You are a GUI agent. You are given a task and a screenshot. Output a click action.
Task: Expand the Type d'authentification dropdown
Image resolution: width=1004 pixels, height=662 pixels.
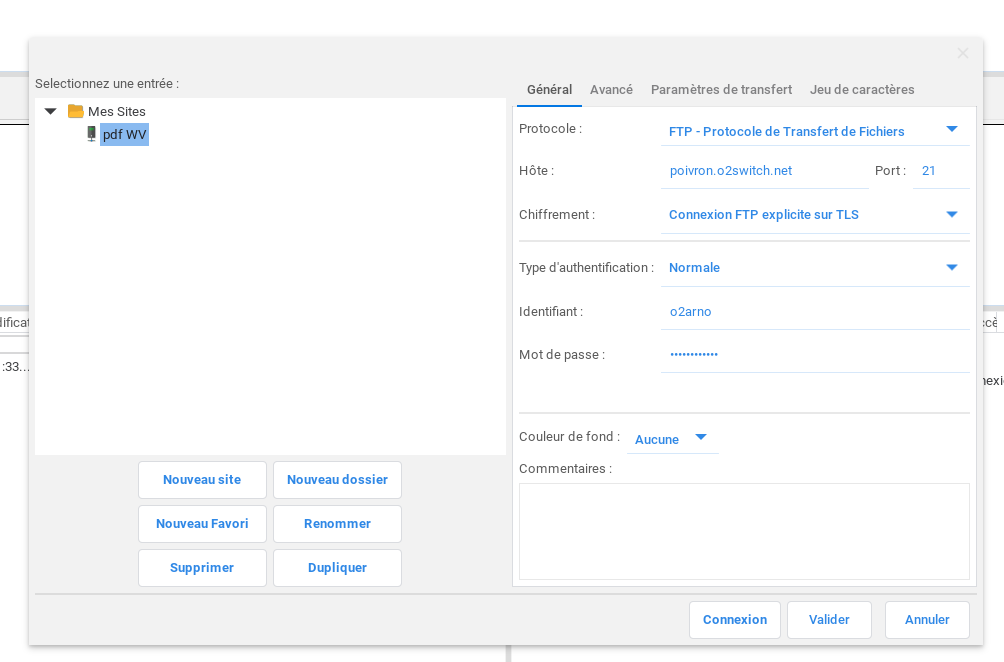[x=951, y=267]
